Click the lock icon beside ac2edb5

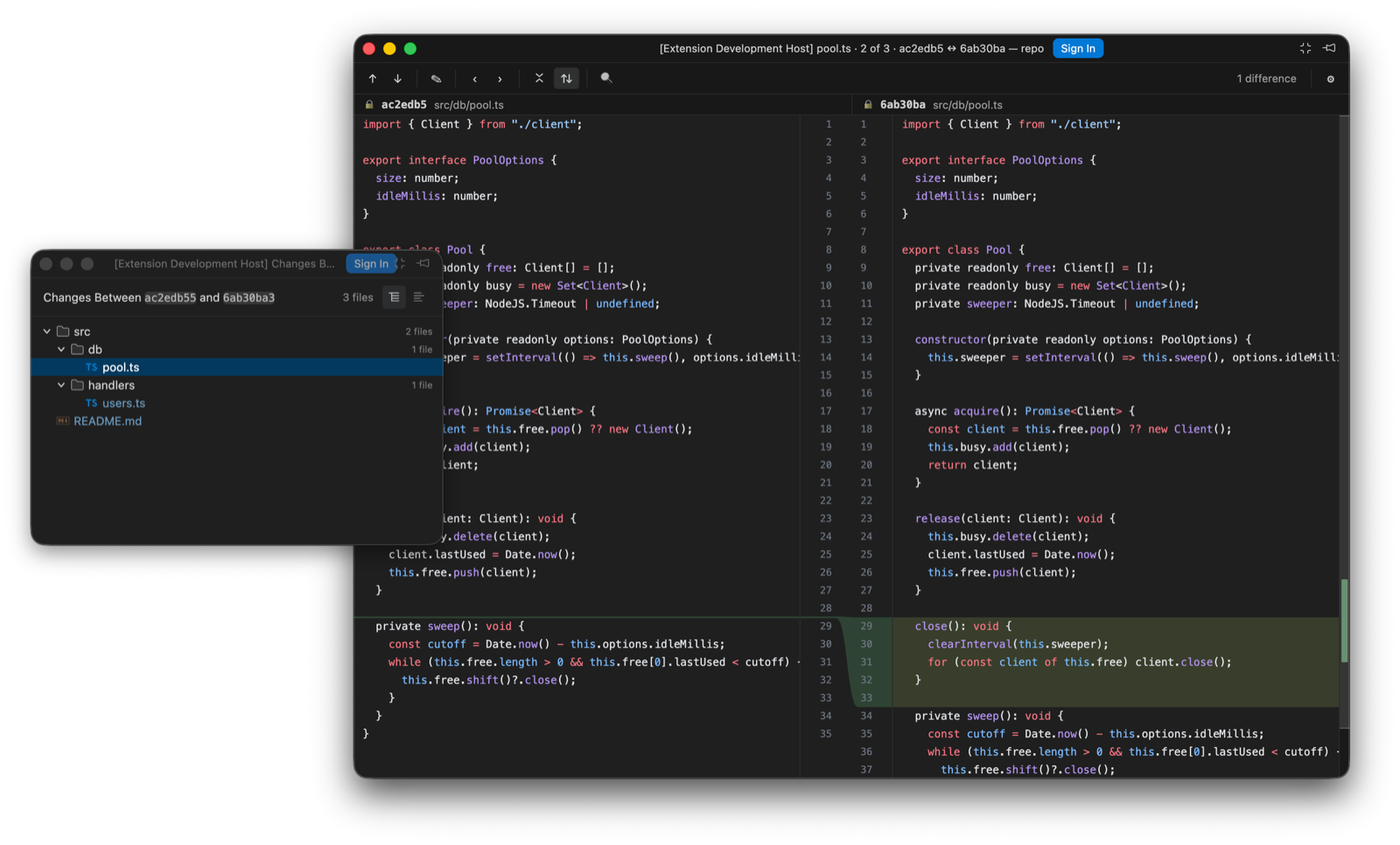click(x=369, y=104)
